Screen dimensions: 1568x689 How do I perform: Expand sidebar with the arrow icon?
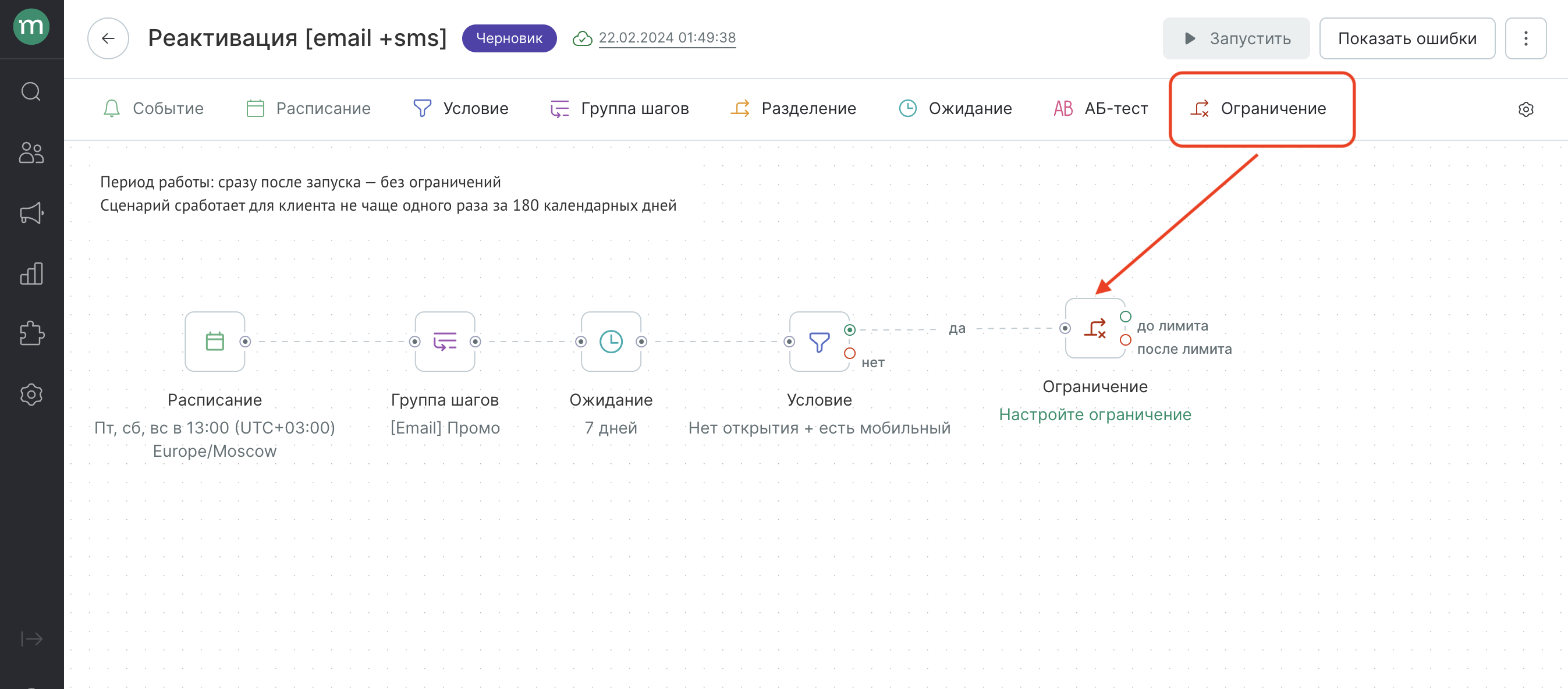(x=31, y=638)
